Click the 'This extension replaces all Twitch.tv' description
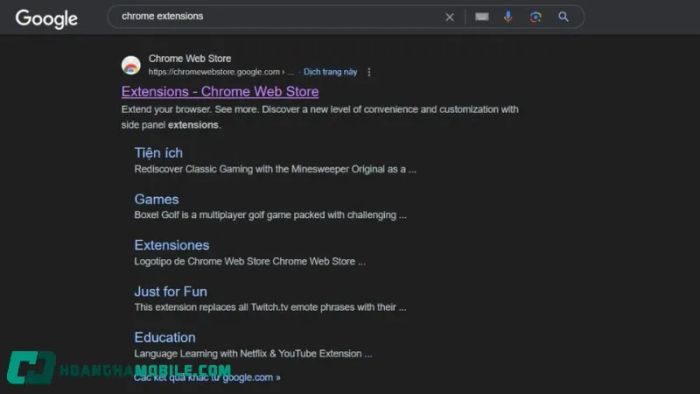This screenshot has width=700, height=394. pyautogui.click(x=270, y=307)
